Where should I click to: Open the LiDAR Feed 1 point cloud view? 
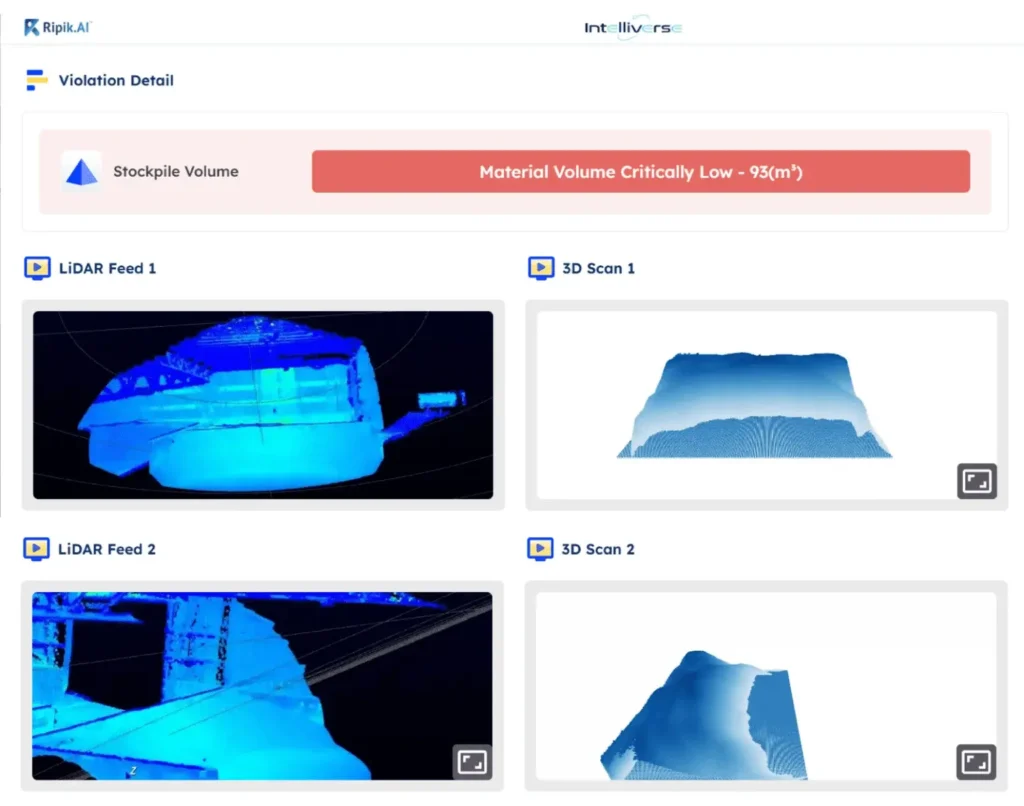[263, 405]
